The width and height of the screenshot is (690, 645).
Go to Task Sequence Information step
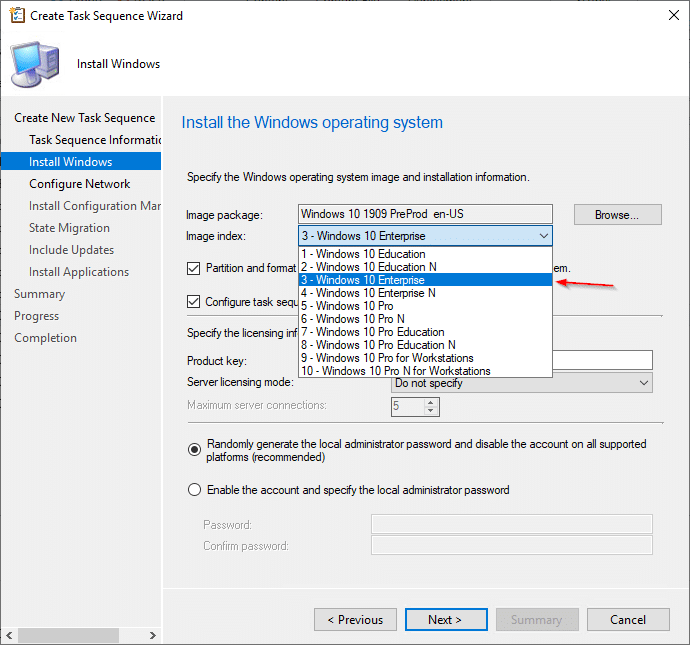click(95, 140)
